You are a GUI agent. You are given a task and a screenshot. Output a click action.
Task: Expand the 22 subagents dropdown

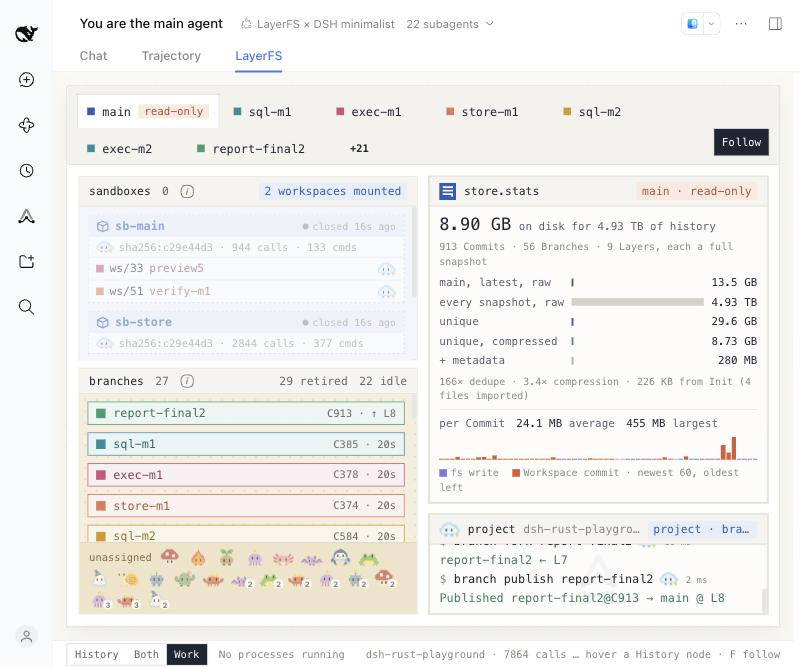(450, 24)
